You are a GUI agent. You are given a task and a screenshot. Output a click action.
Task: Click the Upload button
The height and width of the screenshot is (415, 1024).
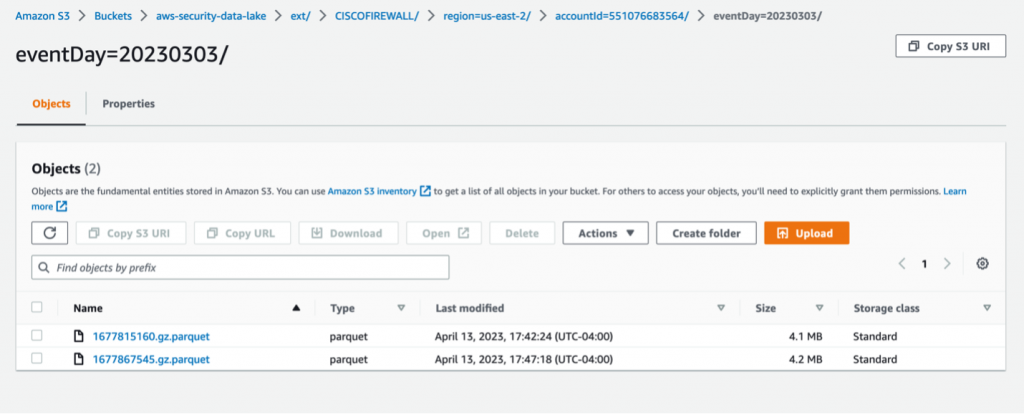click(806, 233)
